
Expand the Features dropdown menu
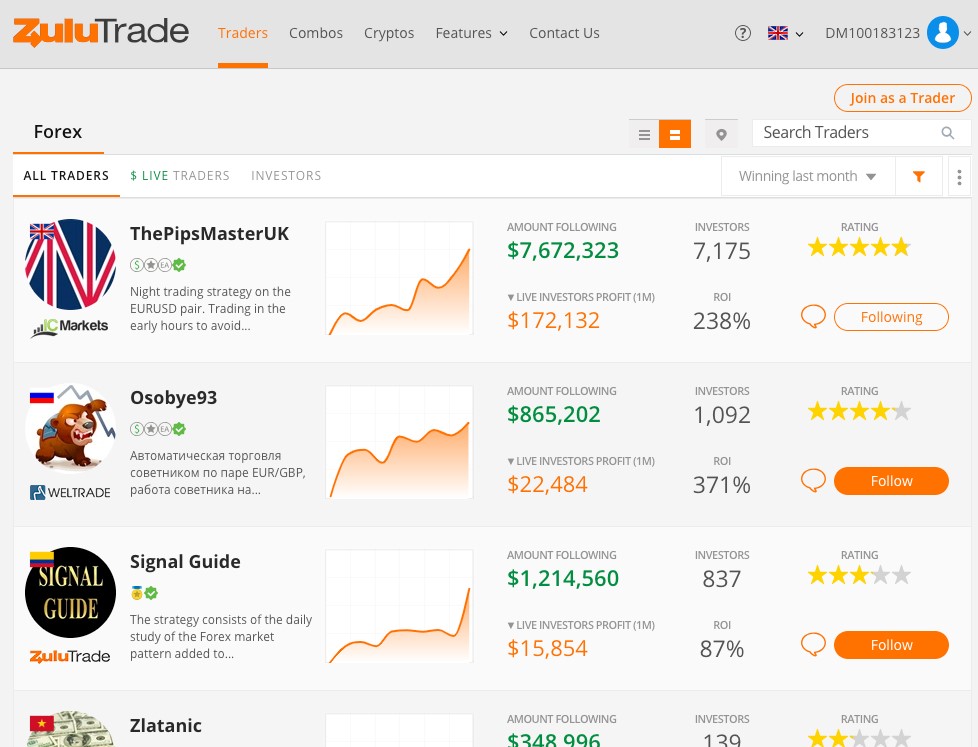[471, 33]
